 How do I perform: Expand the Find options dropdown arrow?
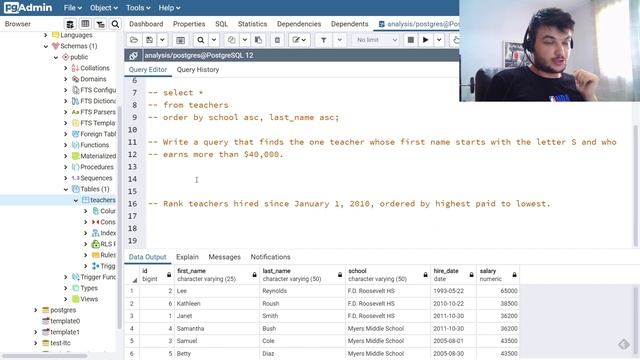point(213,40)
